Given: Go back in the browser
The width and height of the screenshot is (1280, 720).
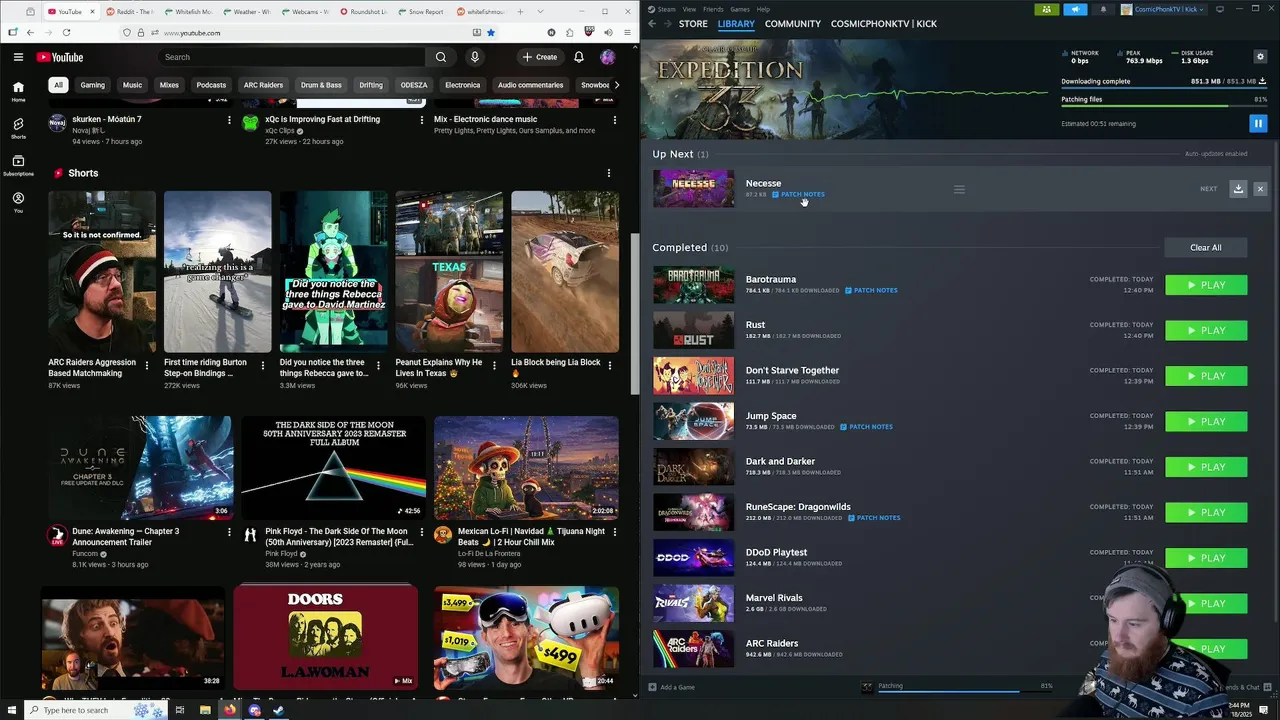Looking at the screenshot, I should click(30, 32).
